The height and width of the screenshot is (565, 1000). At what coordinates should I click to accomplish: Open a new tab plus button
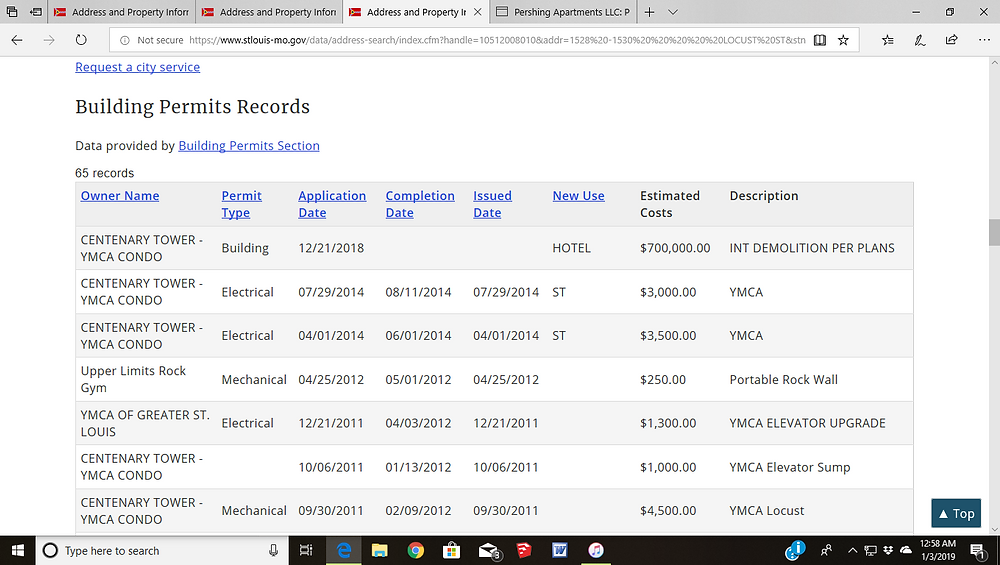pos(649,11)
